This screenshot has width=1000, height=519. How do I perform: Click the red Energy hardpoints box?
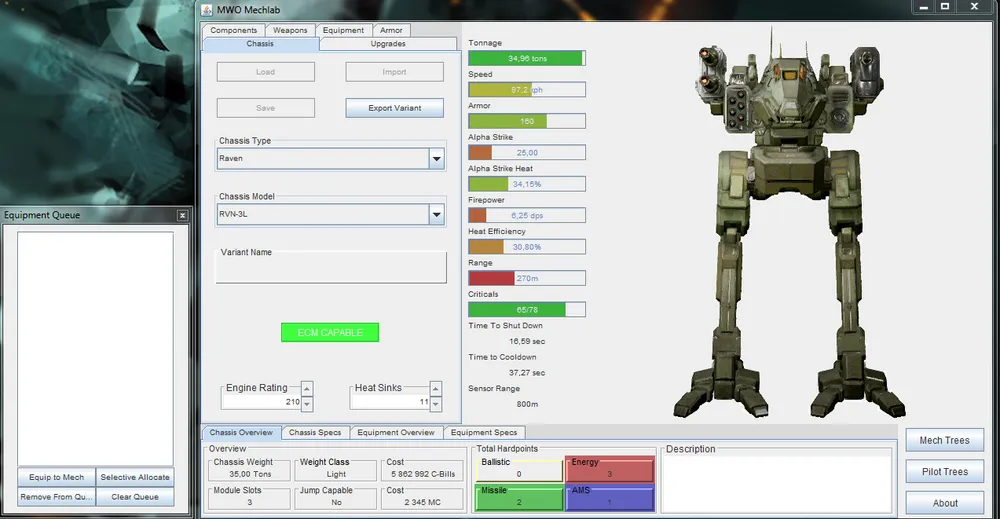click(609, 469)
